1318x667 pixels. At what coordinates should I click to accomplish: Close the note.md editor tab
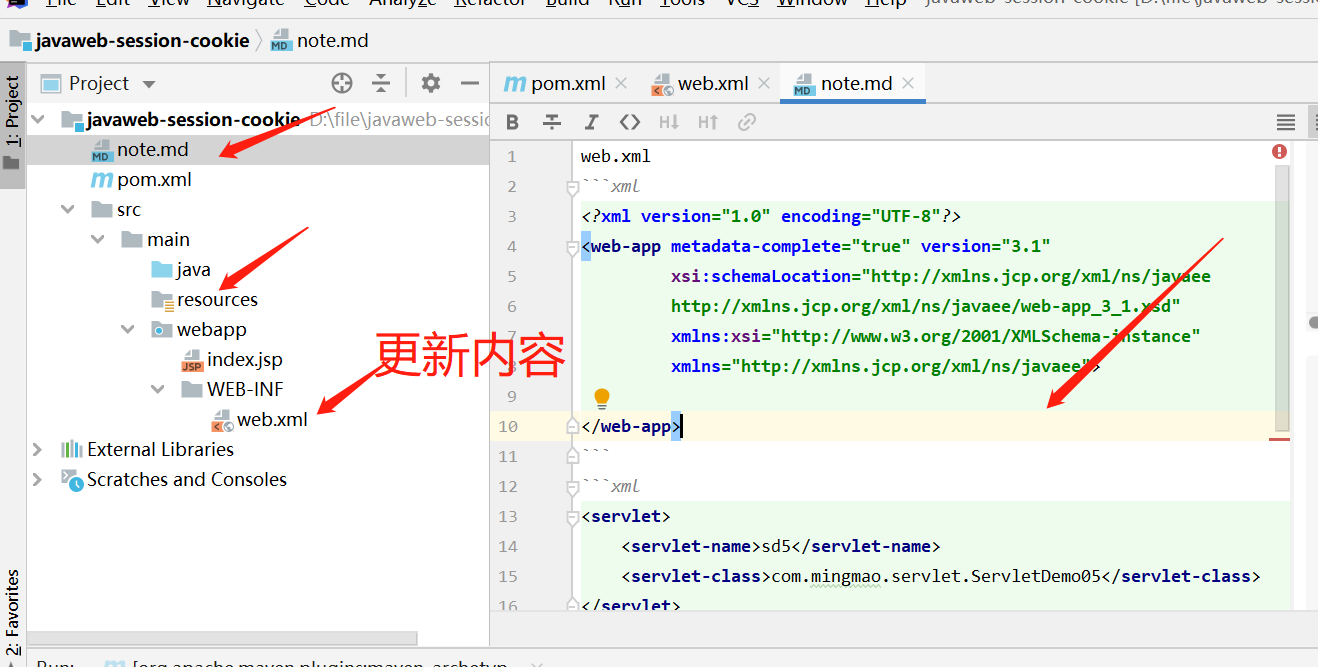(908, 83)
